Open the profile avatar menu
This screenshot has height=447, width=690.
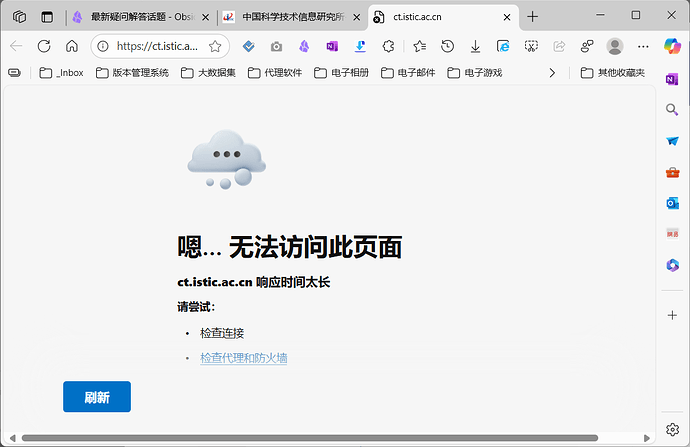point(615,46)
